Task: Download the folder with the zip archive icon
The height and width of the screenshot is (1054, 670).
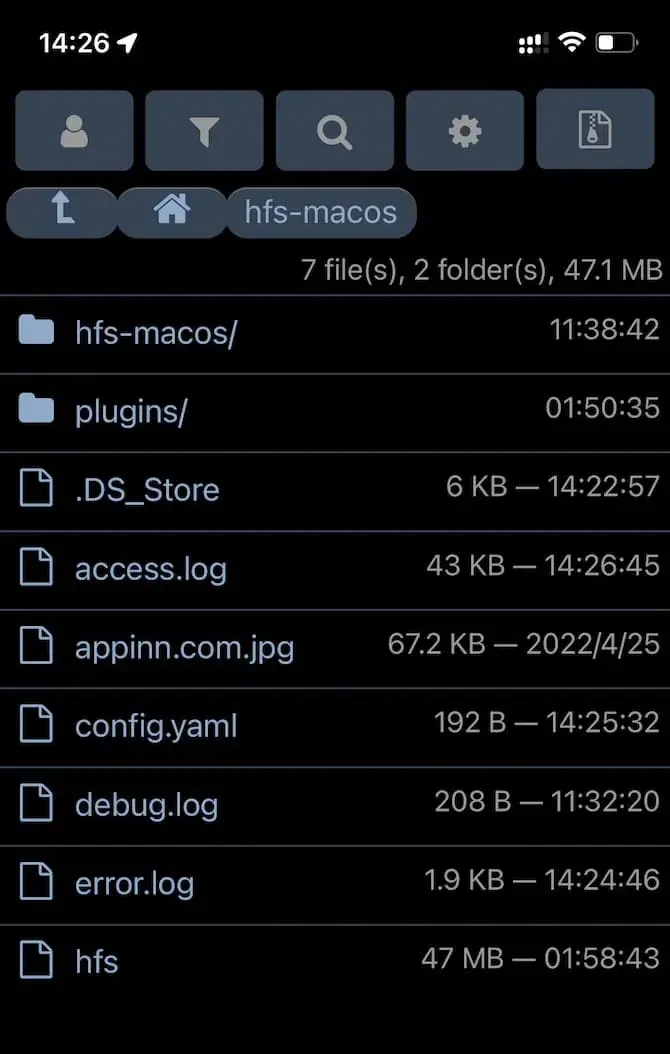Action: [x=595, y=129]
